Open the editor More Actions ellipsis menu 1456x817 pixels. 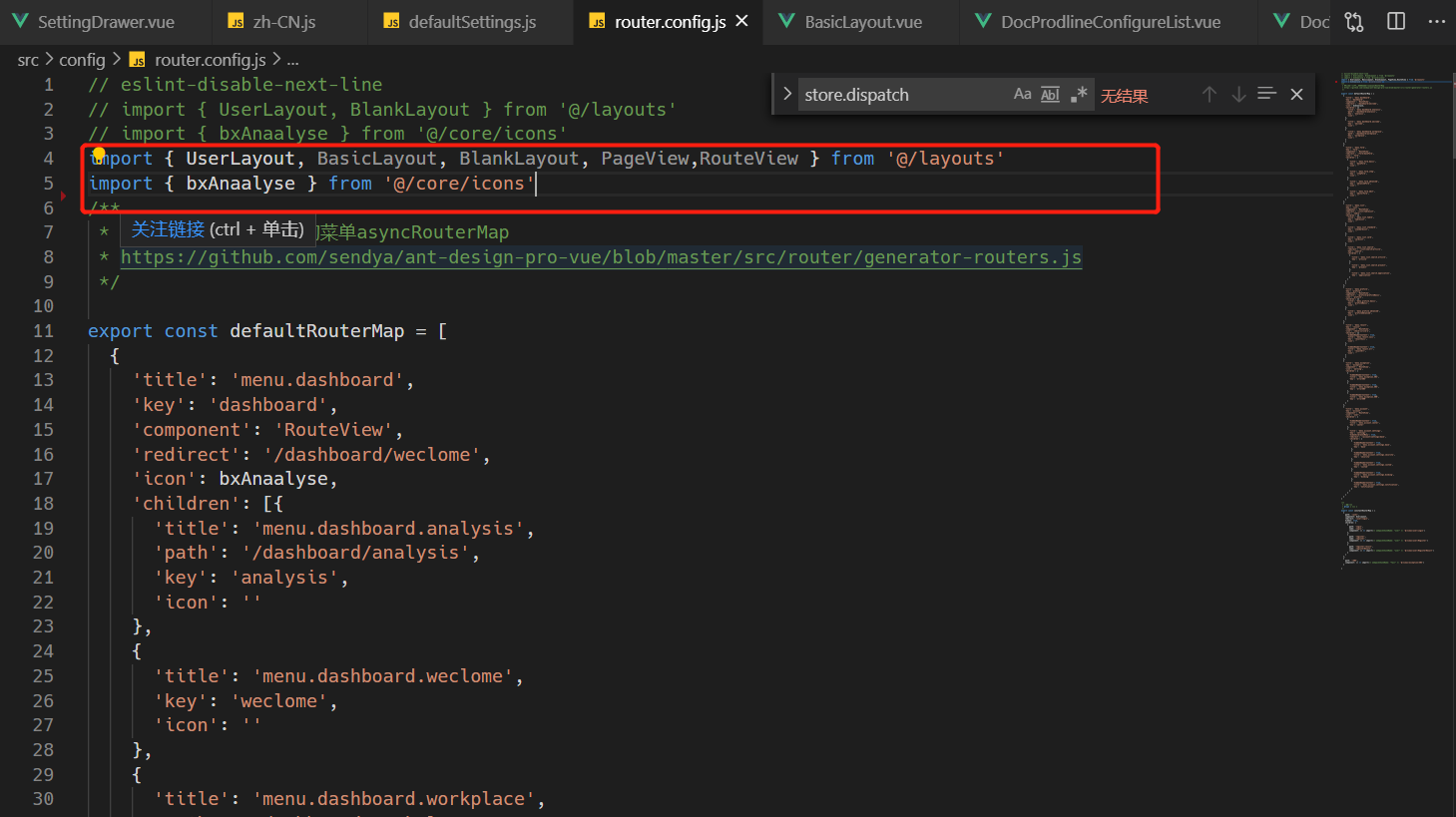click(1435, 21)
